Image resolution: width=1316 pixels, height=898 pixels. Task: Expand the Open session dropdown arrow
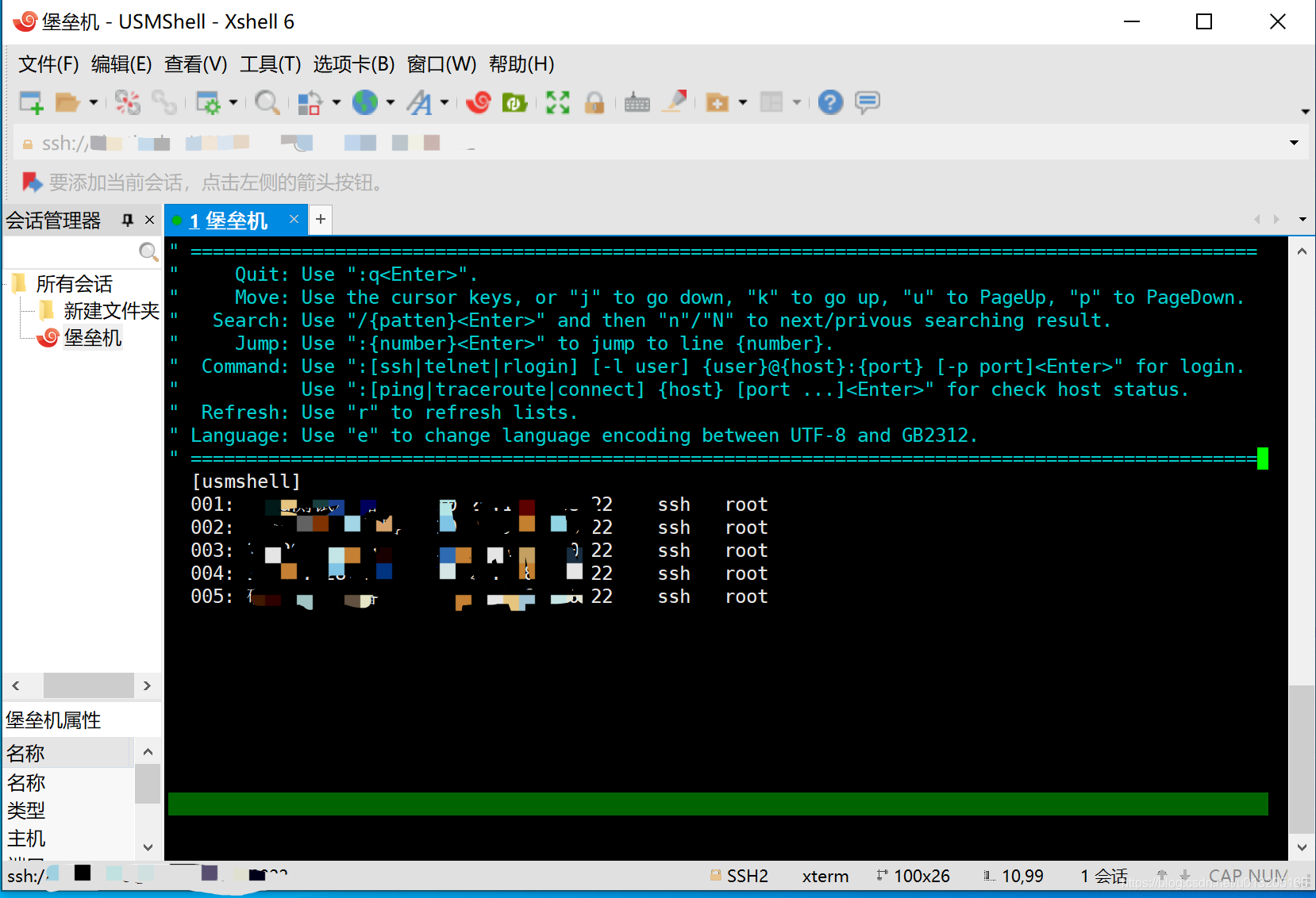[x=94, y=102]
